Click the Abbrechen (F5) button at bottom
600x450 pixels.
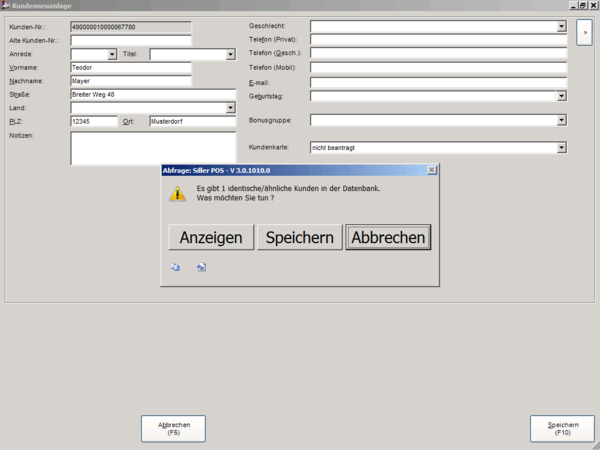[173, 428]
